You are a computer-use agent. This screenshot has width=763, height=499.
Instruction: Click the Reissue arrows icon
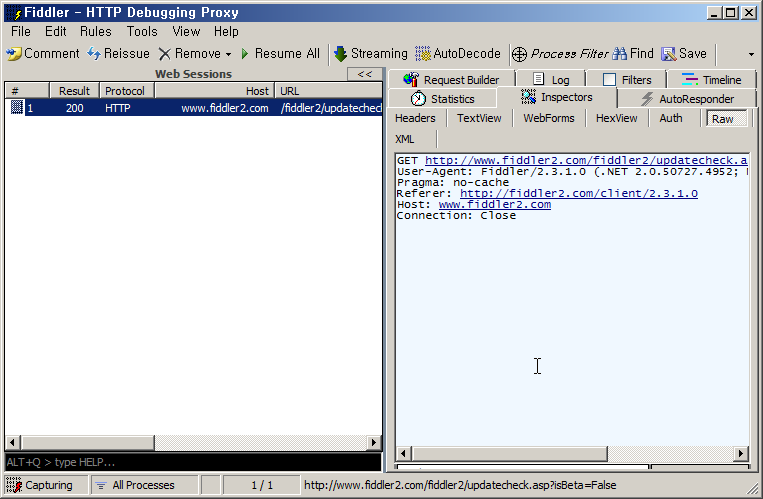pyautogui.click(x=94, y=54)
